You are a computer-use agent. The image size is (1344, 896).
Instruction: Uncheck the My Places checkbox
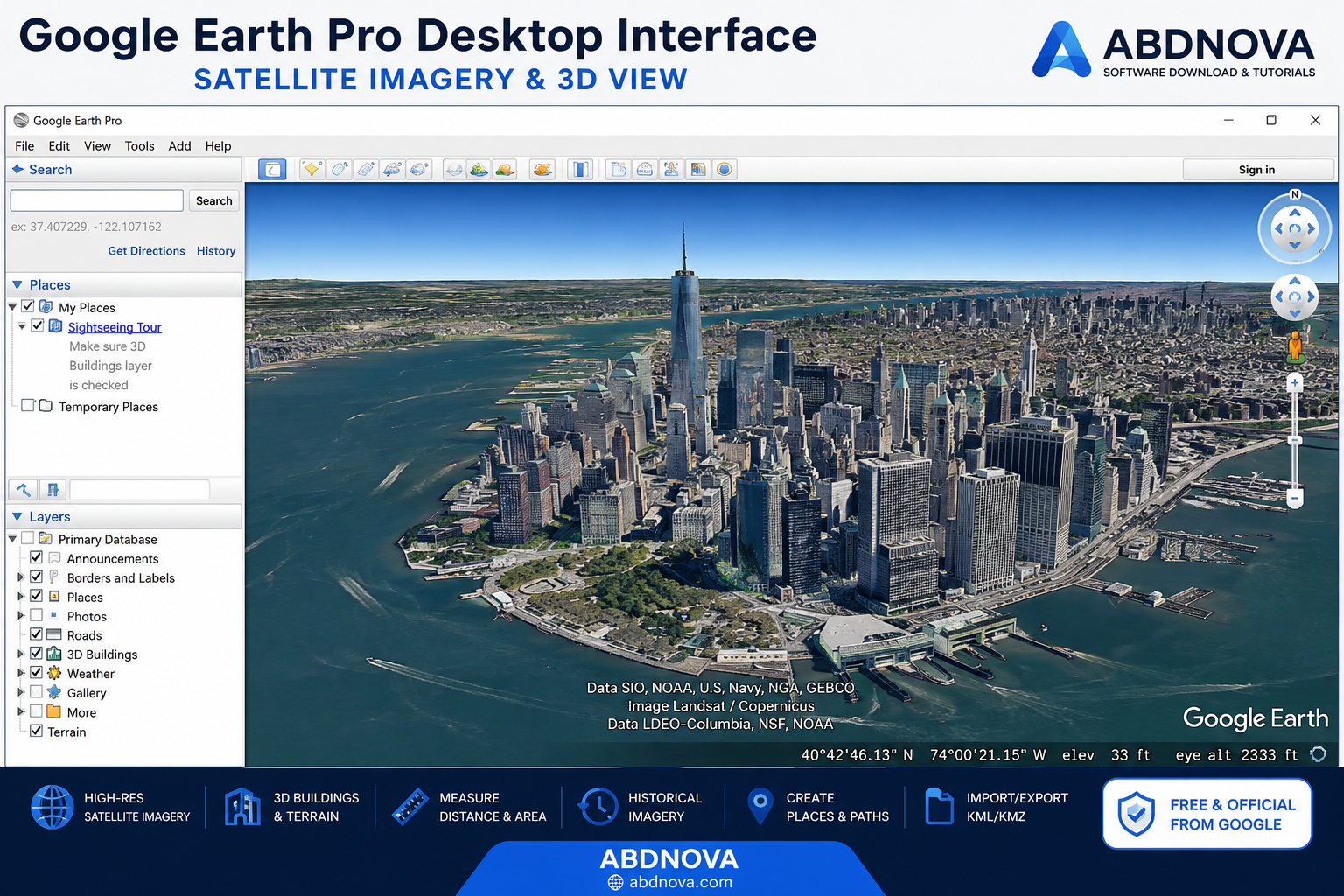[x=28, y=306]
